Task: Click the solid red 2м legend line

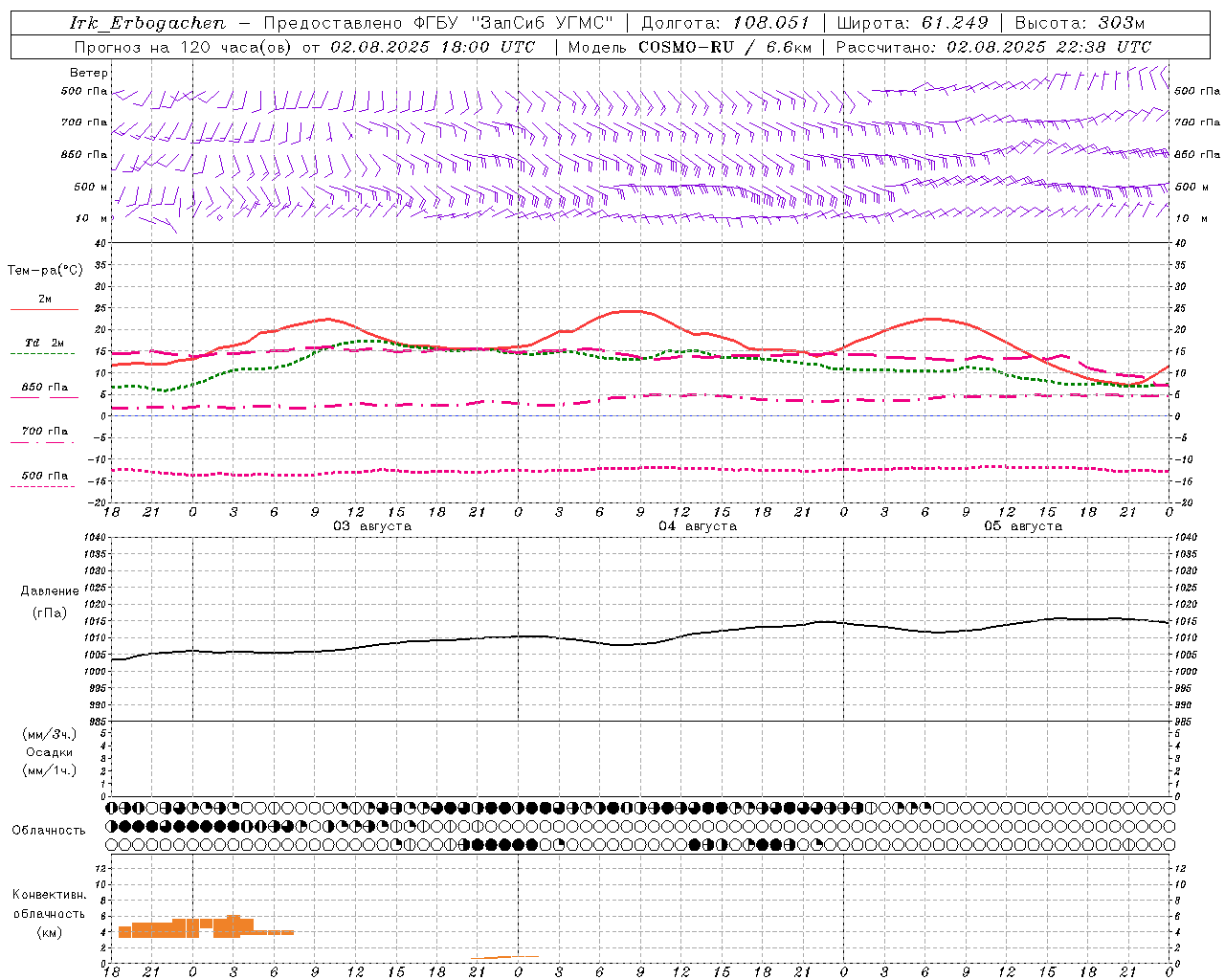Action: [44, 310]
